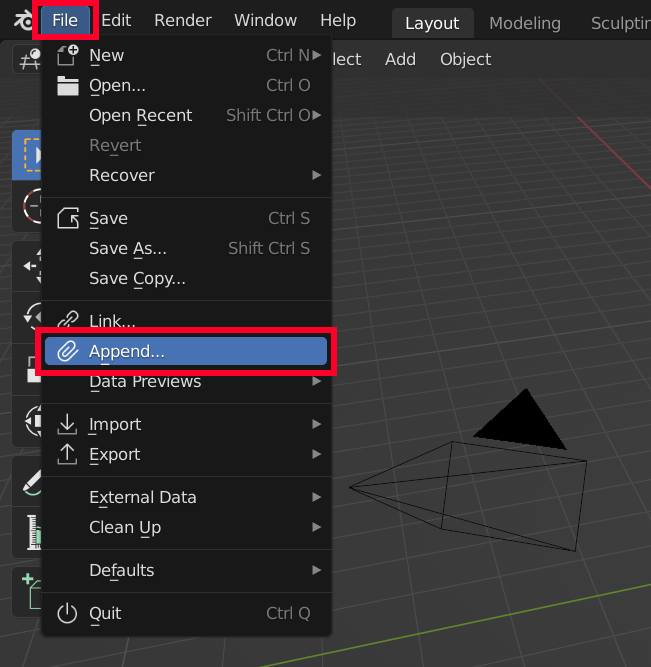Pick the Annotate pencil tool in toolbar
Image resolution: width=651 pixels, height=667 pixels.
pos(30,480)
